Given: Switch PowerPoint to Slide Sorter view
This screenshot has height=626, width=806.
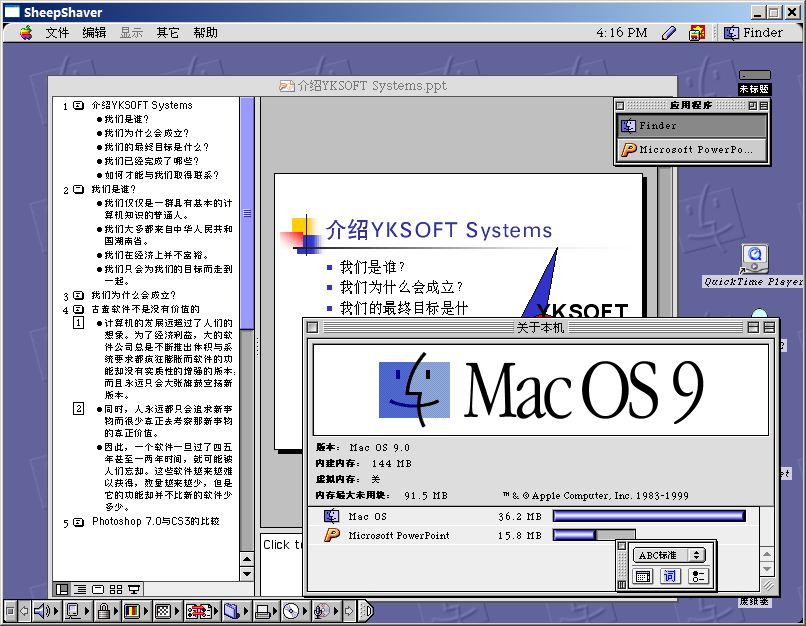Looking at the screenshot, I should [x=116, y=589].
